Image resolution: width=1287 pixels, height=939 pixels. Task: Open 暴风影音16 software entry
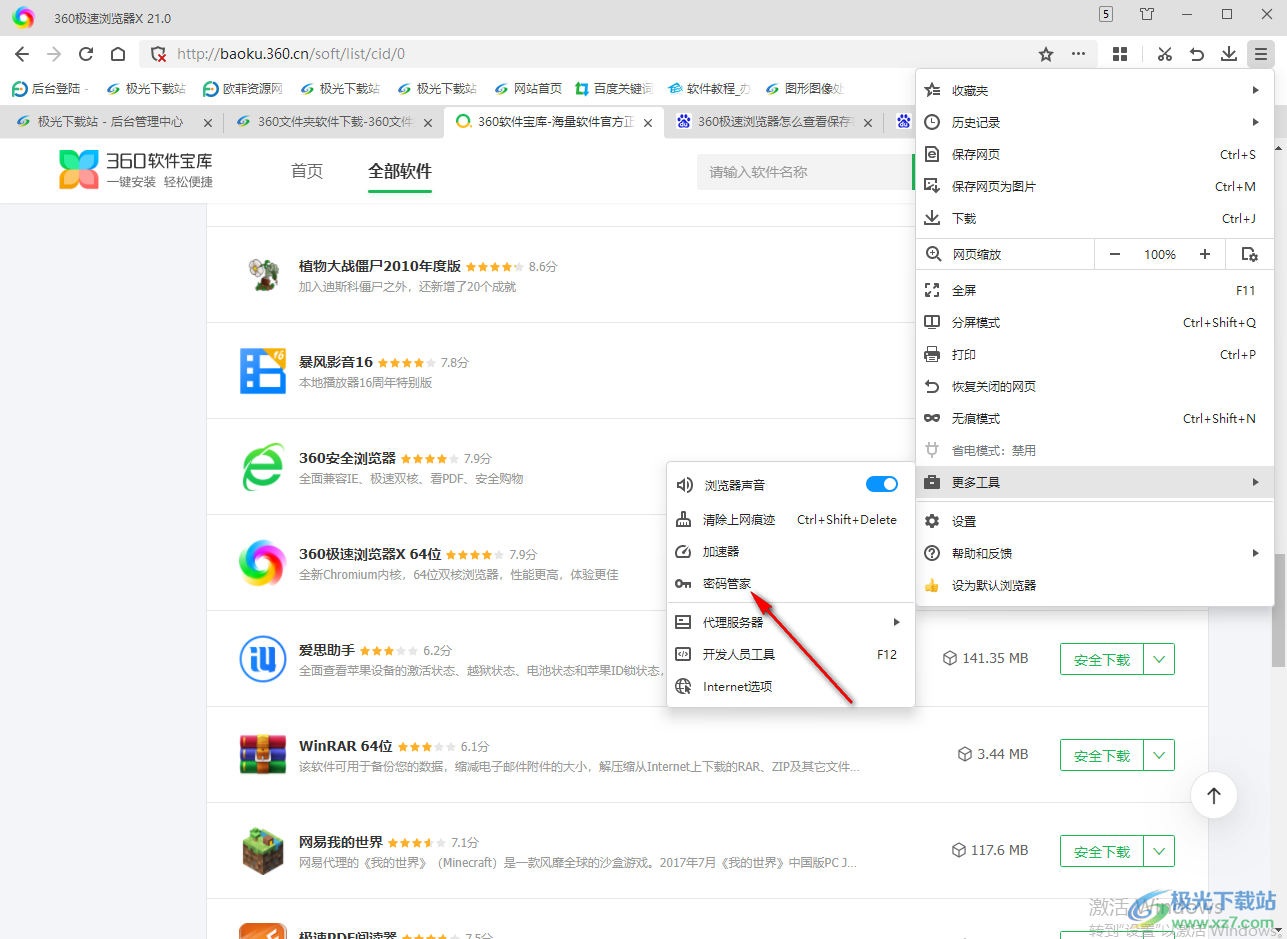tap(336, 362)
